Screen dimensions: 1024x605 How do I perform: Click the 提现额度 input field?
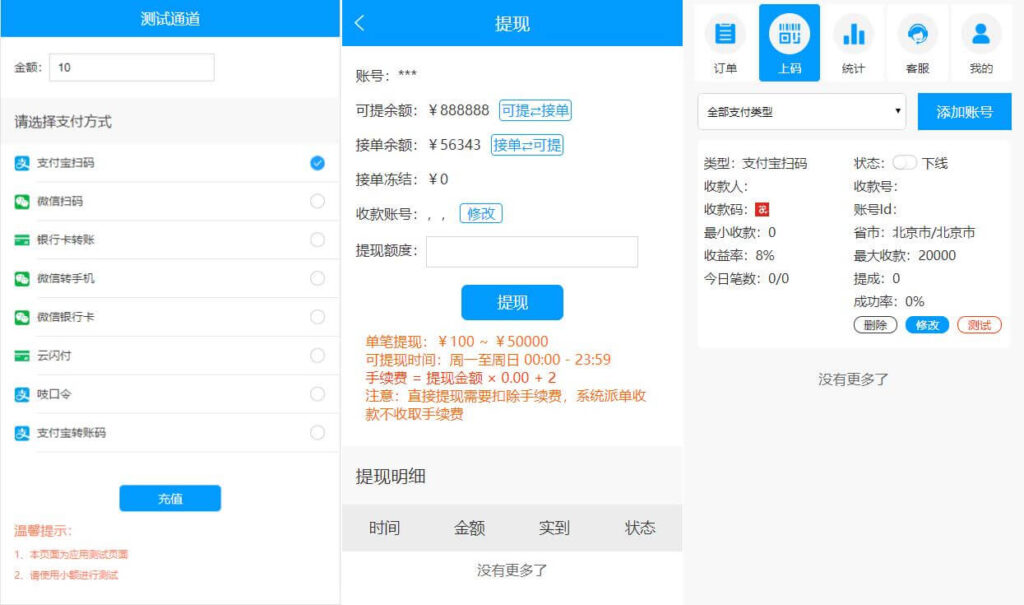(531, 251)
